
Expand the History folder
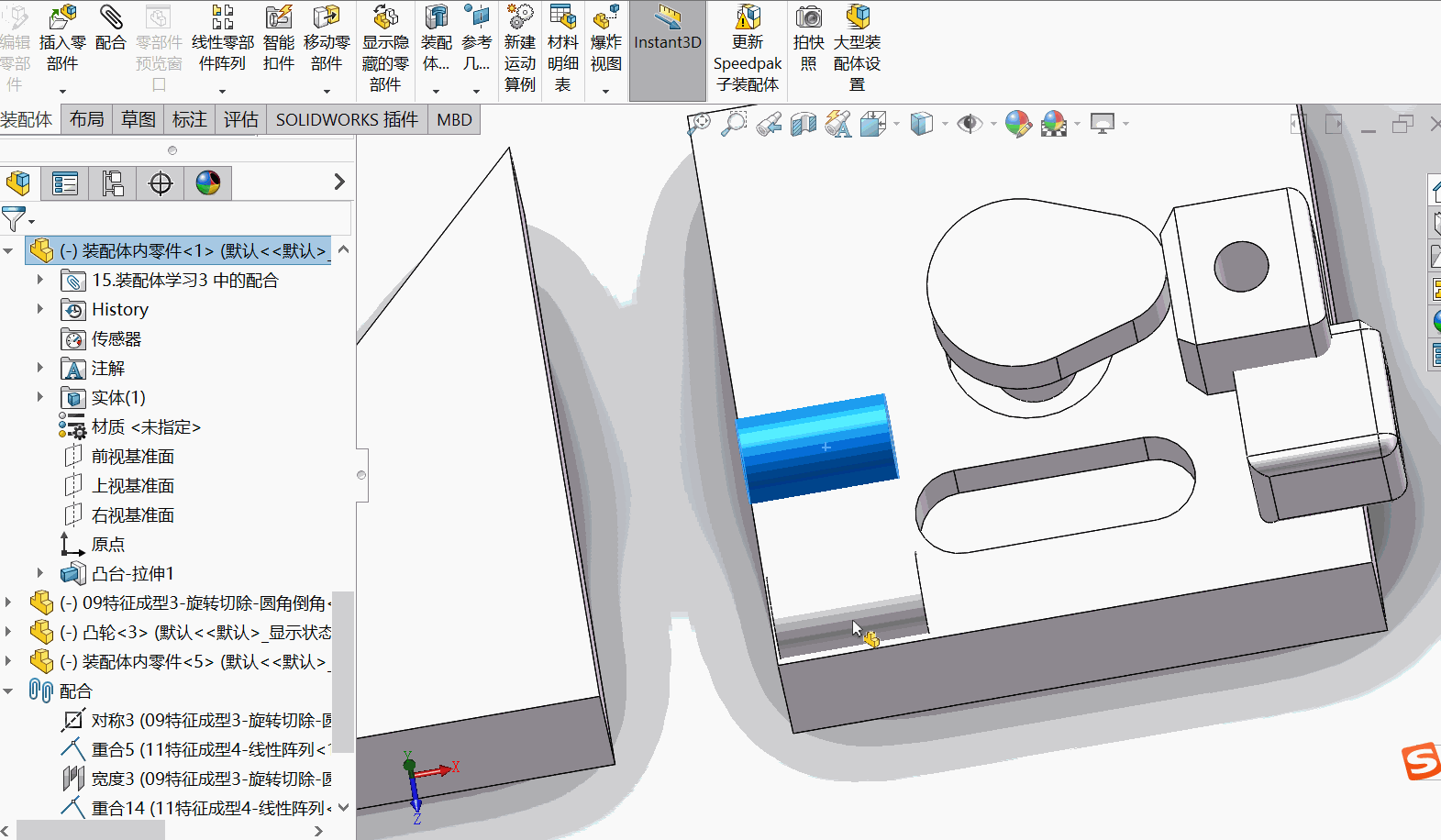pyautogui.click(x=40, y=309)
